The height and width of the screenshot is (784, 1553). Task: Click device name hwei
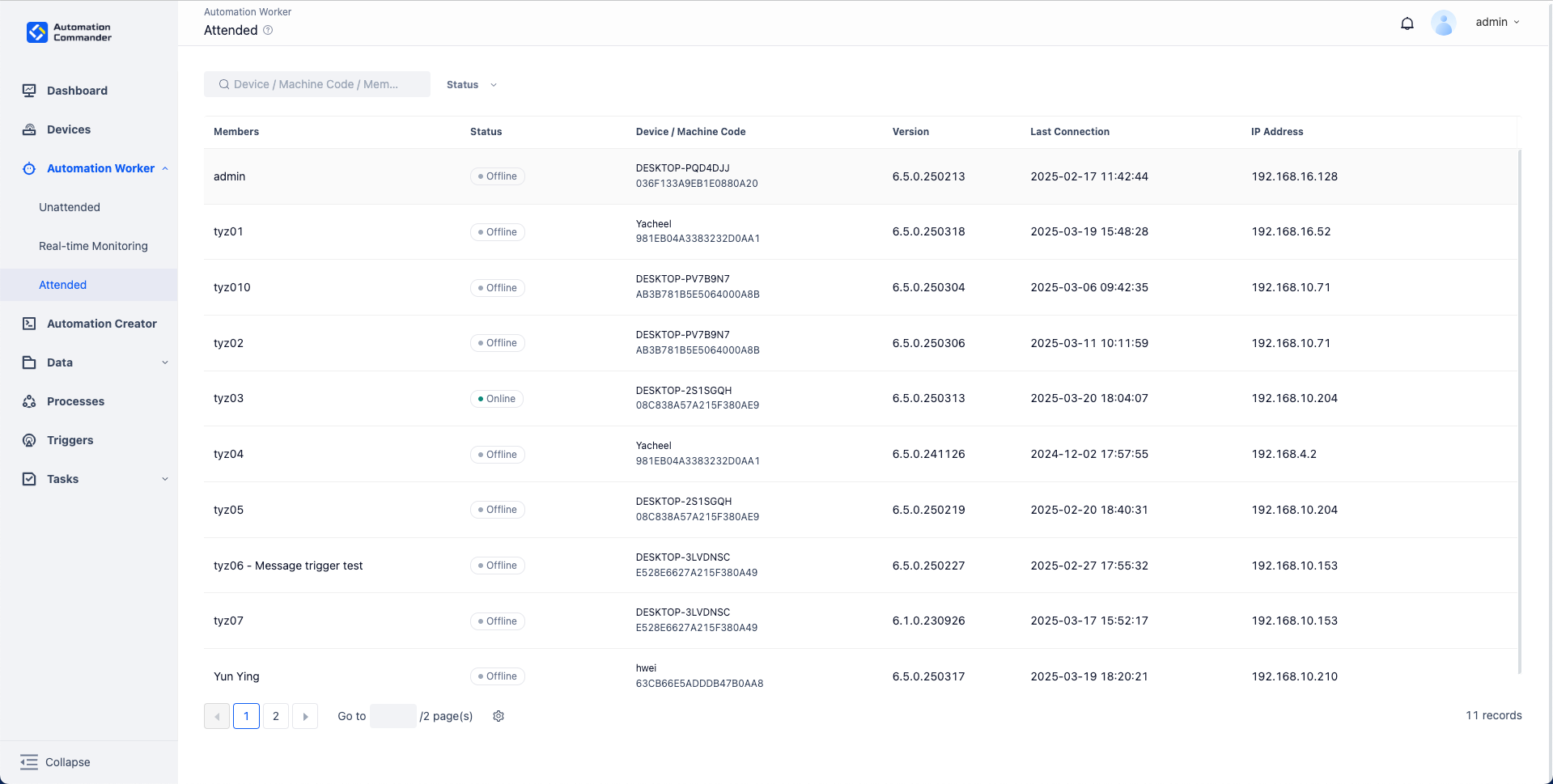[647, 668]
